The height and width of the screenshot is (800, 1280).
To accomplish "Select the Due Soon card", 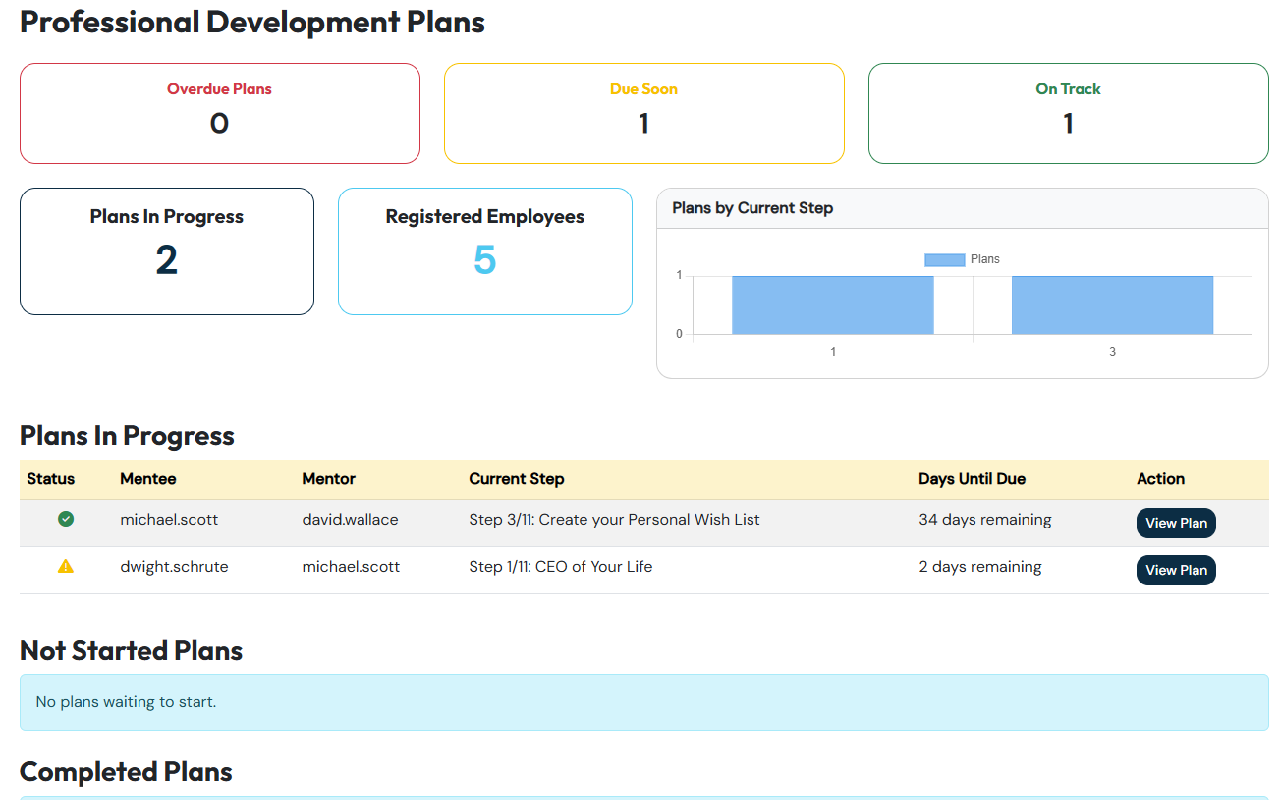I will [644, 113].
